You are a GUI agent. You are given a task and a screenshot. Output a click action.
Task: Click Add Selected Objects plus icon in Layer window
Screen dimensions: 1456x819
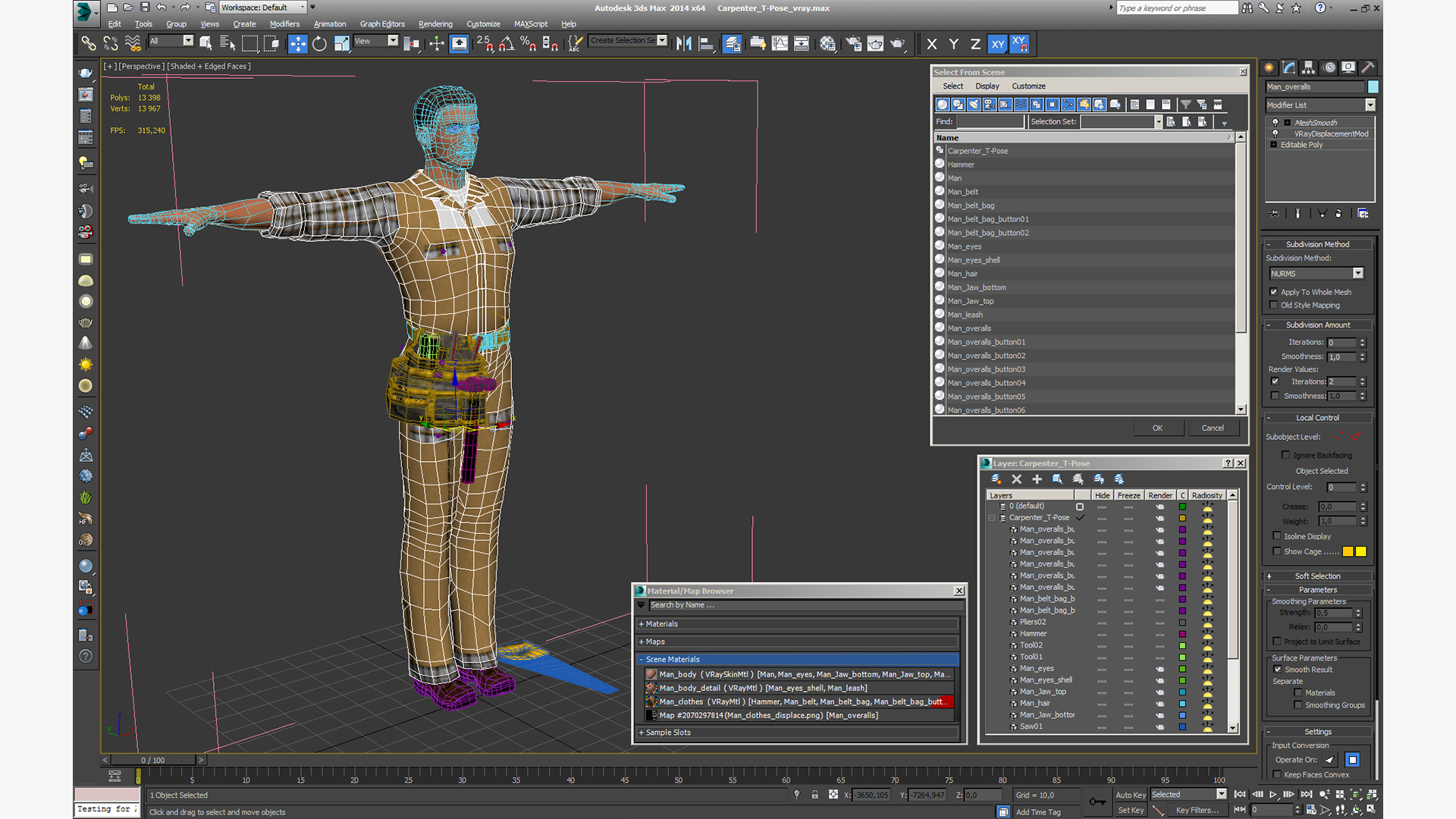click(1037, 479)
